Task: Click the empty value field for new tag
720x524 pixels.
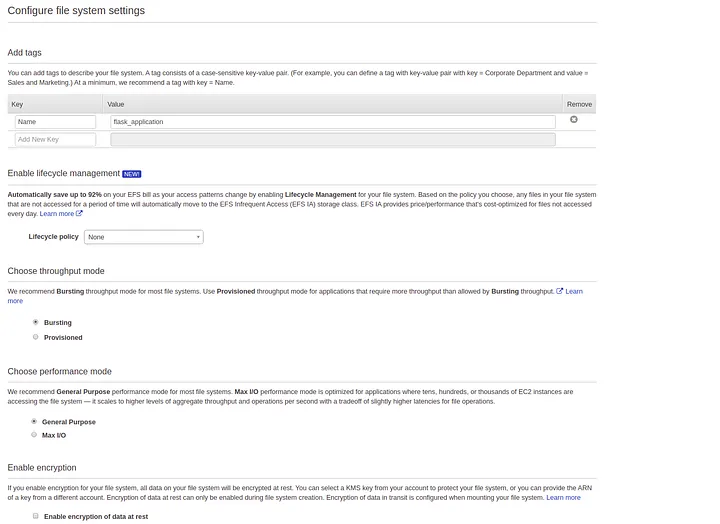Action: pyautogui.click(x=332, y=139)
